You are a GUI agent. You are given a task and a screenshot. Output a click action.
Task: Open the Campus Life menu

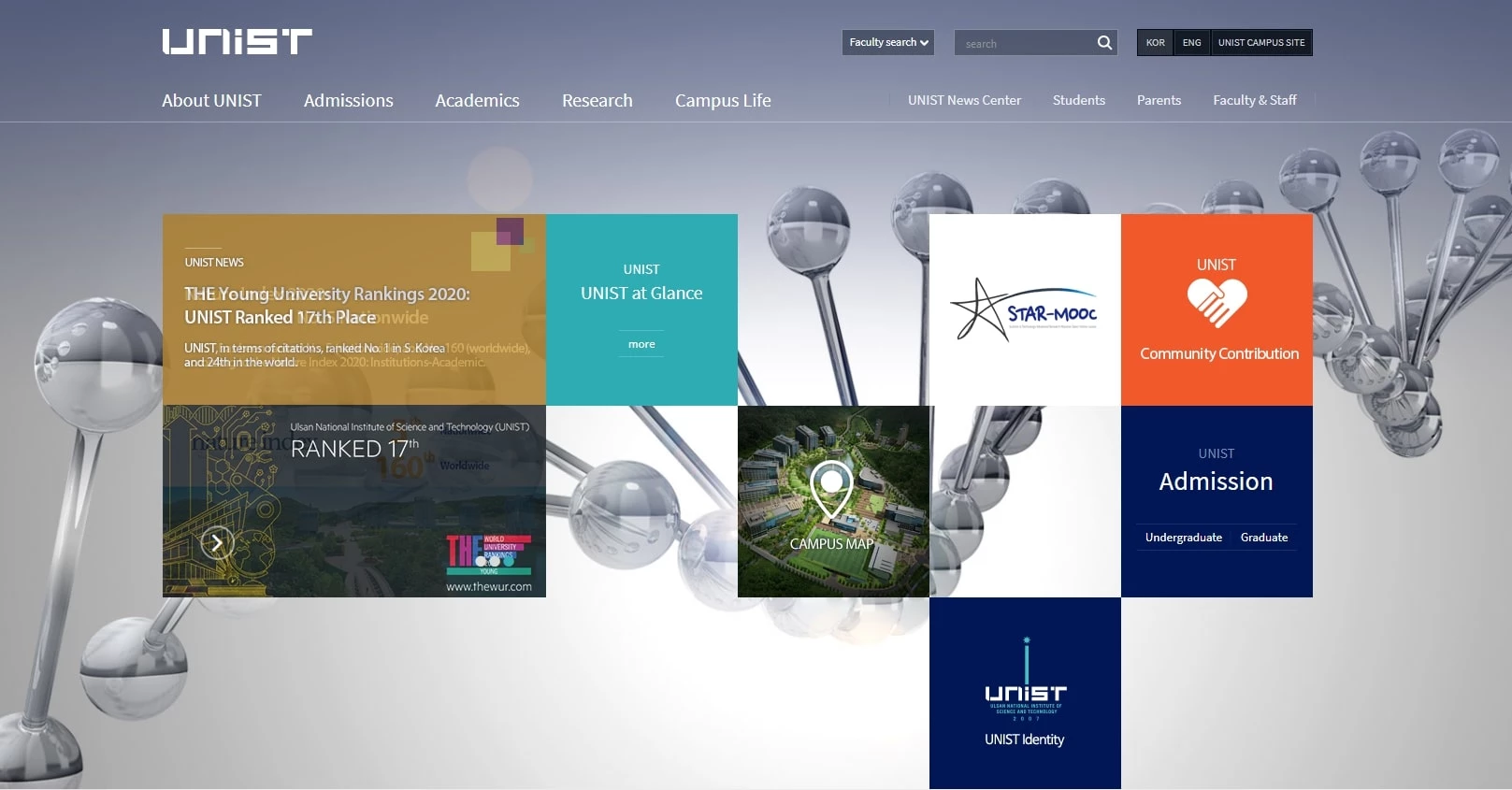point(723,100)
